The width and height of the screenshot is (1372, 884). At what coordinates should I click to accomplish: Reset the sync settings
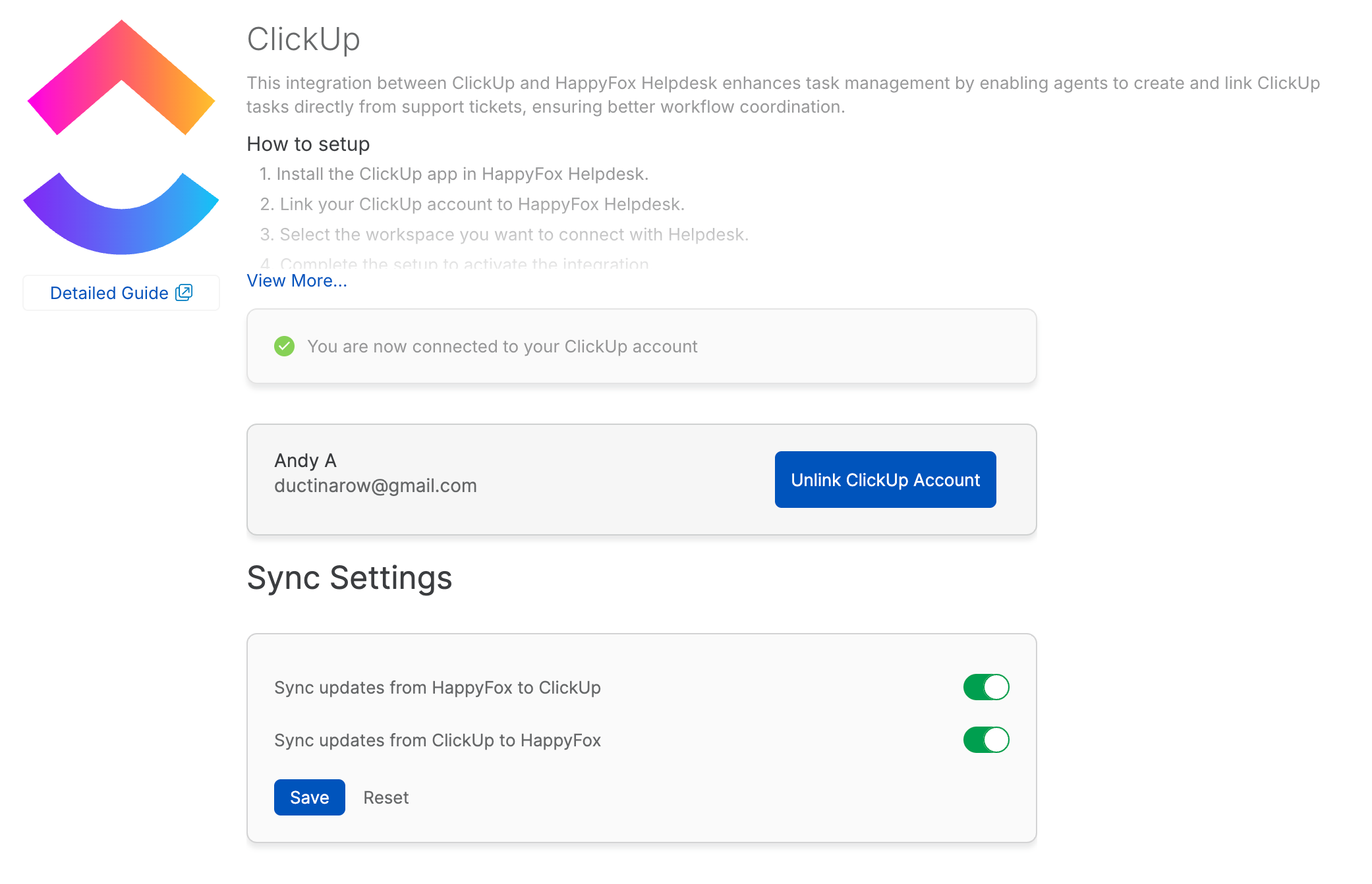click(x=386, y=798)
